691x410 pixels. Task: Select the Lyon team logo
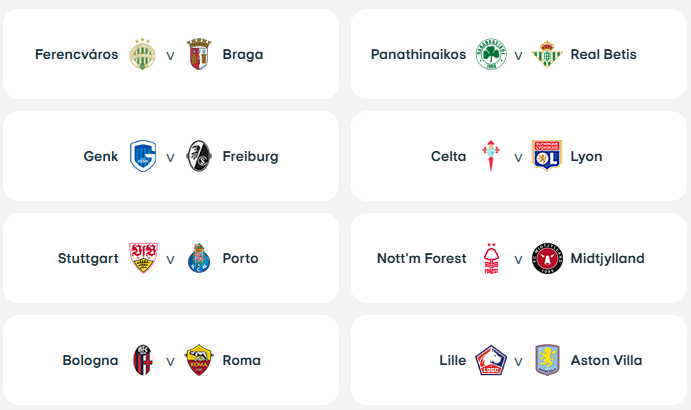547,156
